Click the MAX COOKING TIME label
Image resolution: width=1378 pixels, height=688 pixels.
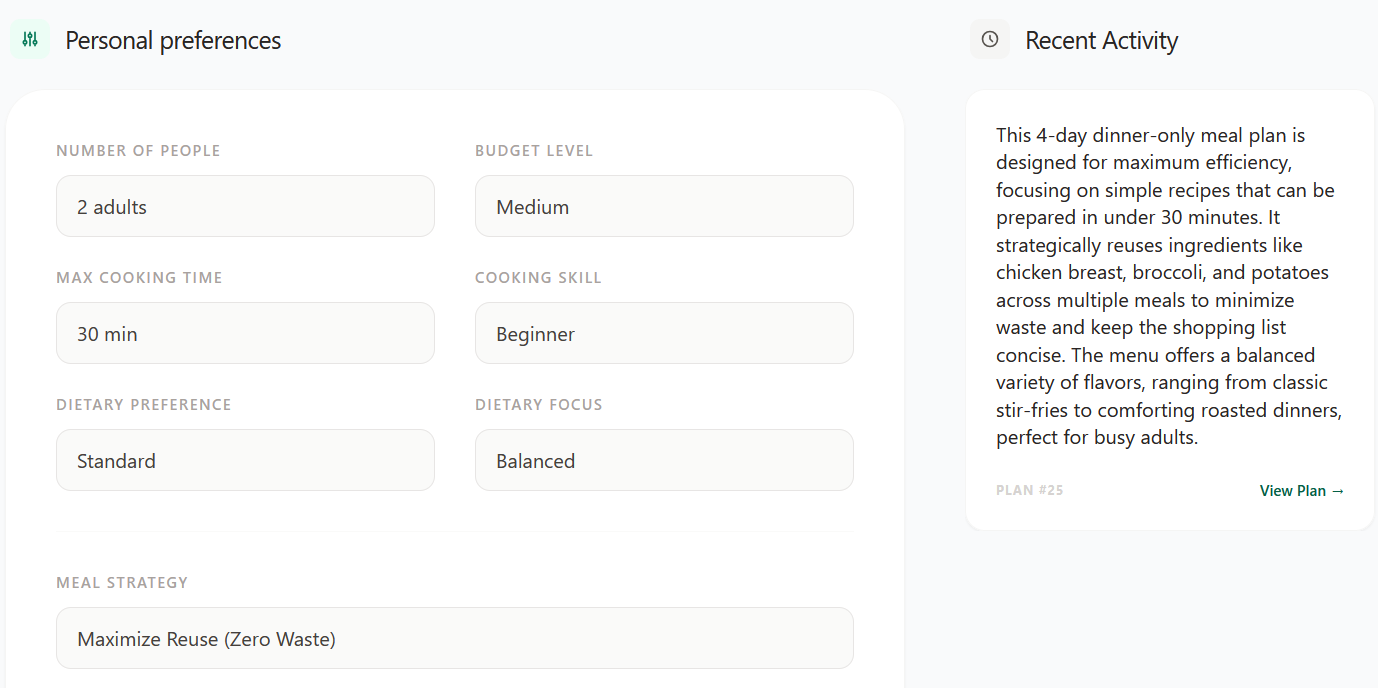139,278
